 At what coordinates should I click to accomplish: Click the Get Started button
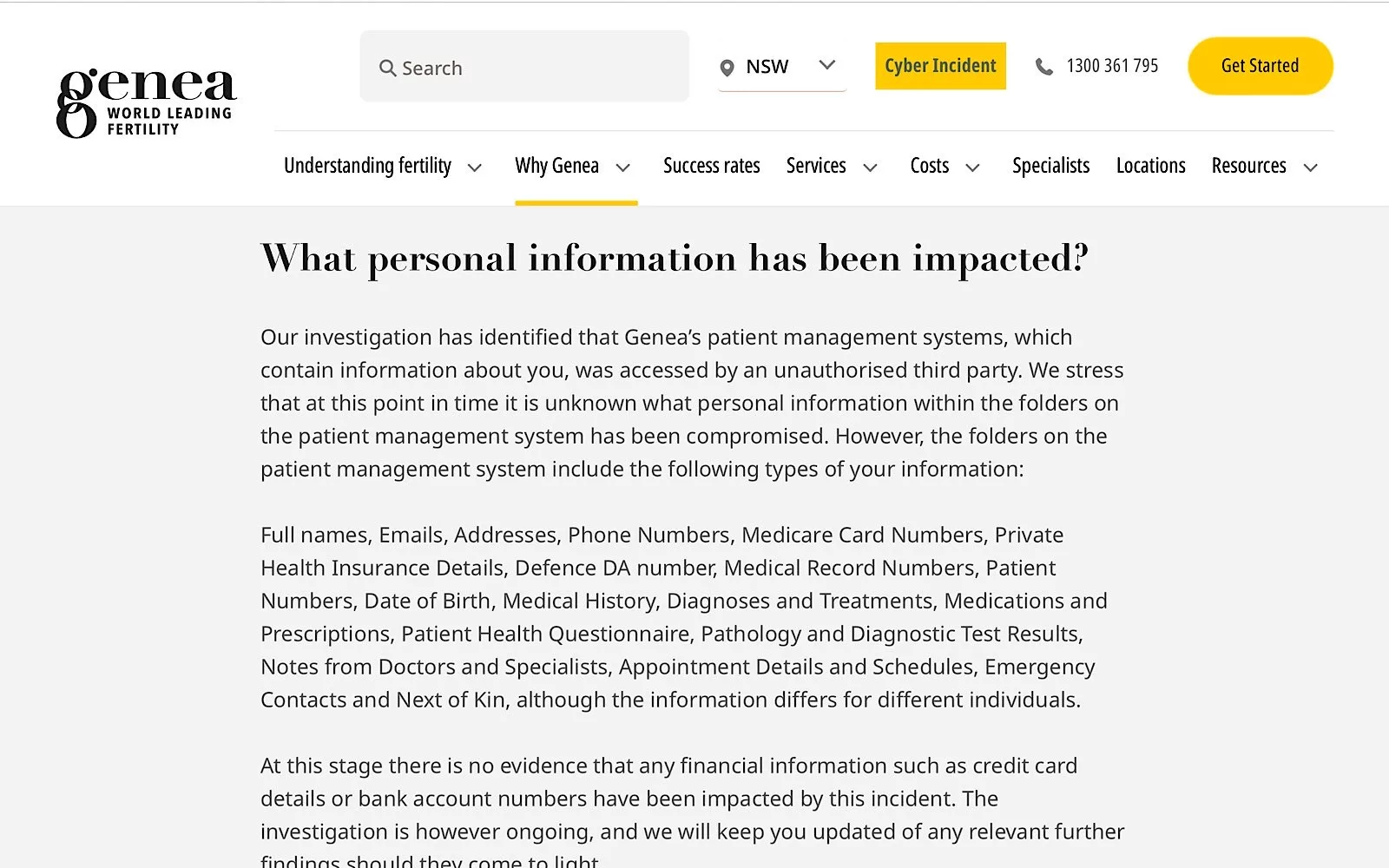click(1260, 65)
